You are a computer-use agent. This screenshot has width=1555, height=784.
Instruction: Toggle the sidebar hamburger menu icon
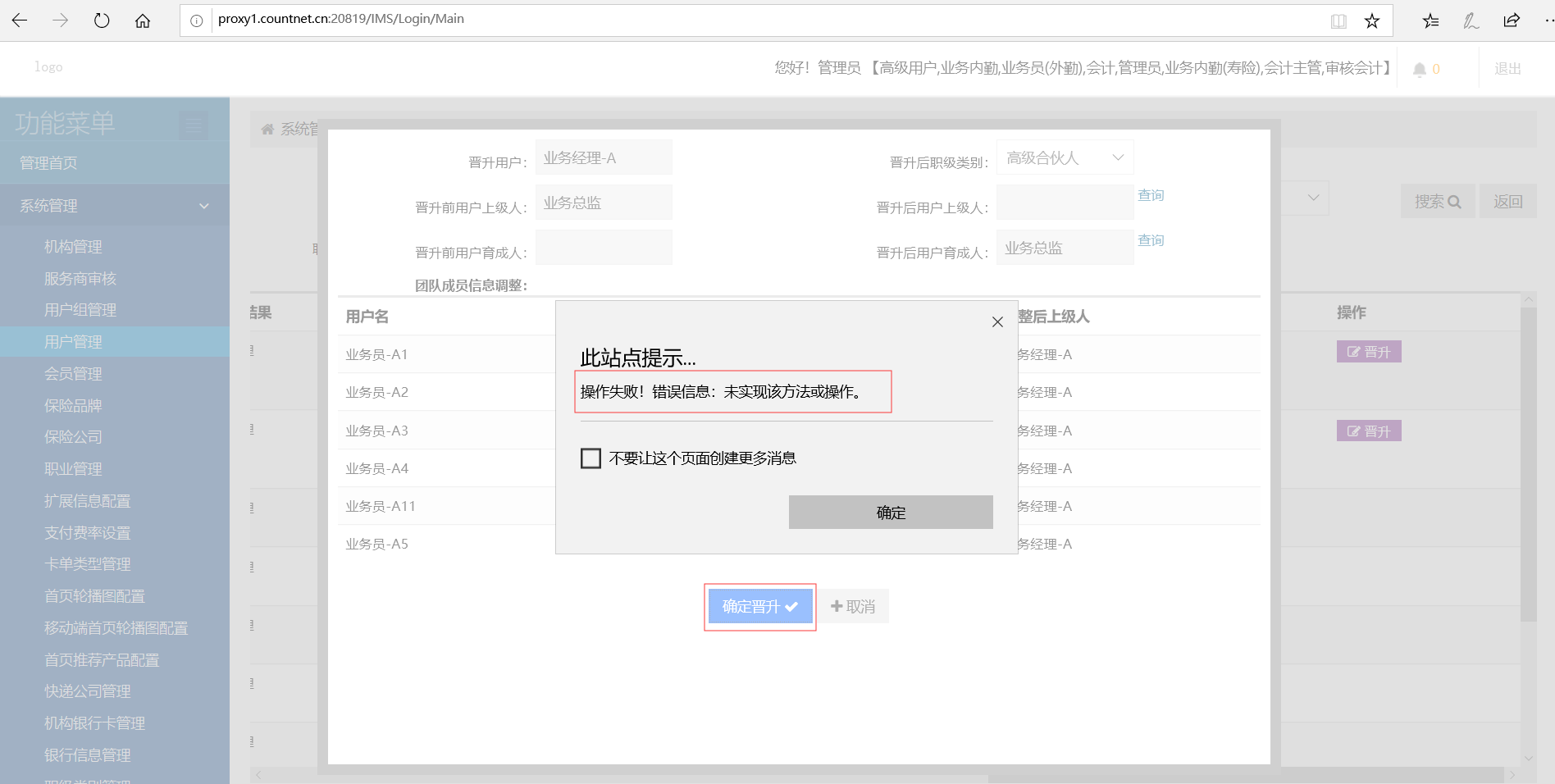point(194,125)
